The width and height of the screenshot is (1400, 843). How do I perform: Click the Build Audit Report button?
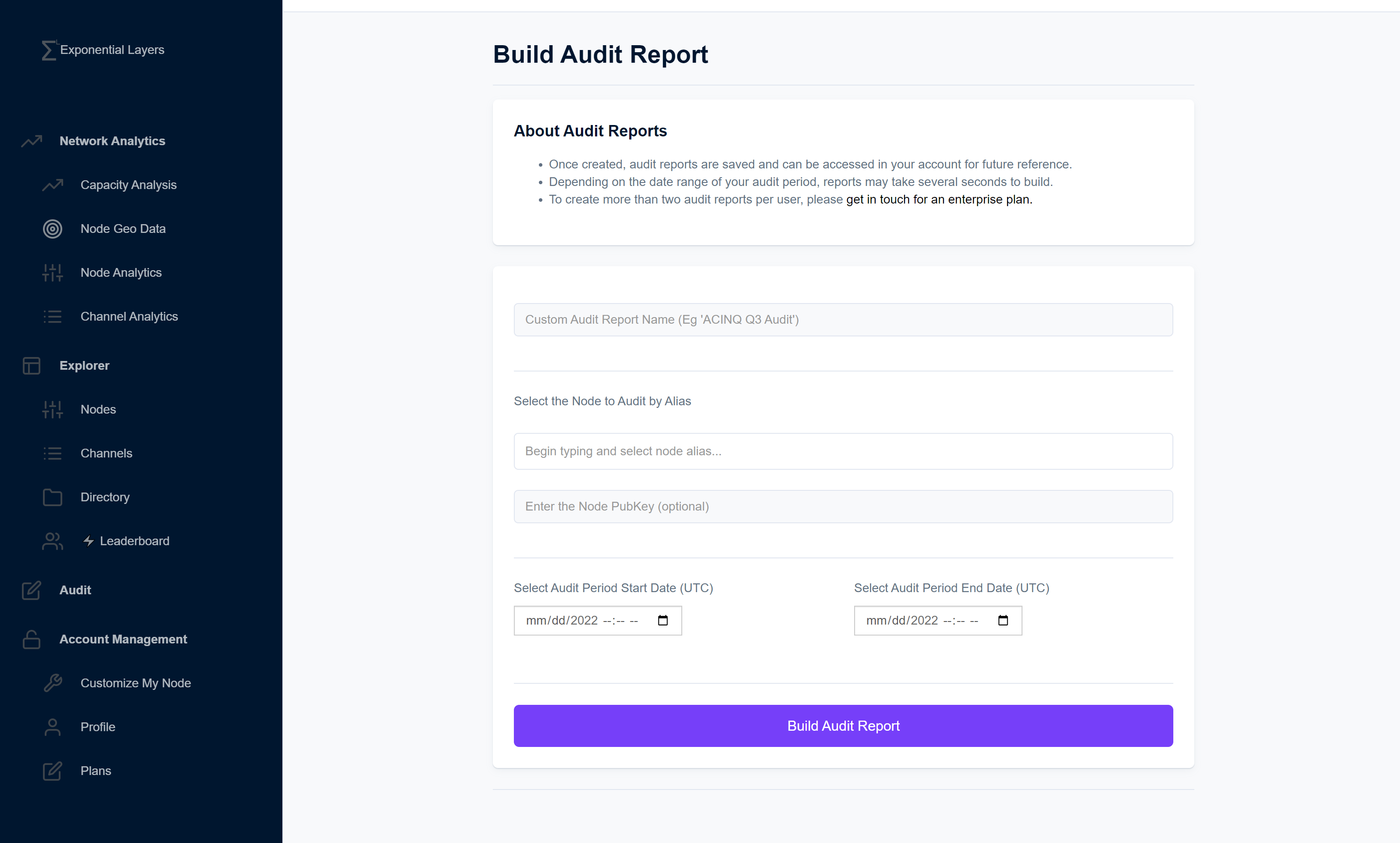coord(843,725)
